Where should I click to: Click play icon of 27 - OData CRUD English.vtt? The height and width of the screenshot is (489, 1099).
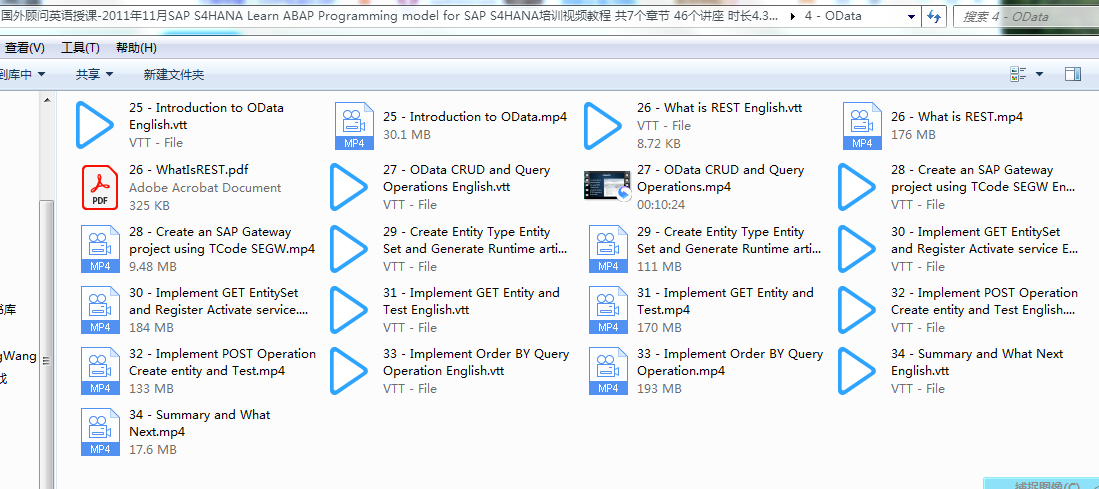[x=348, y=187]
